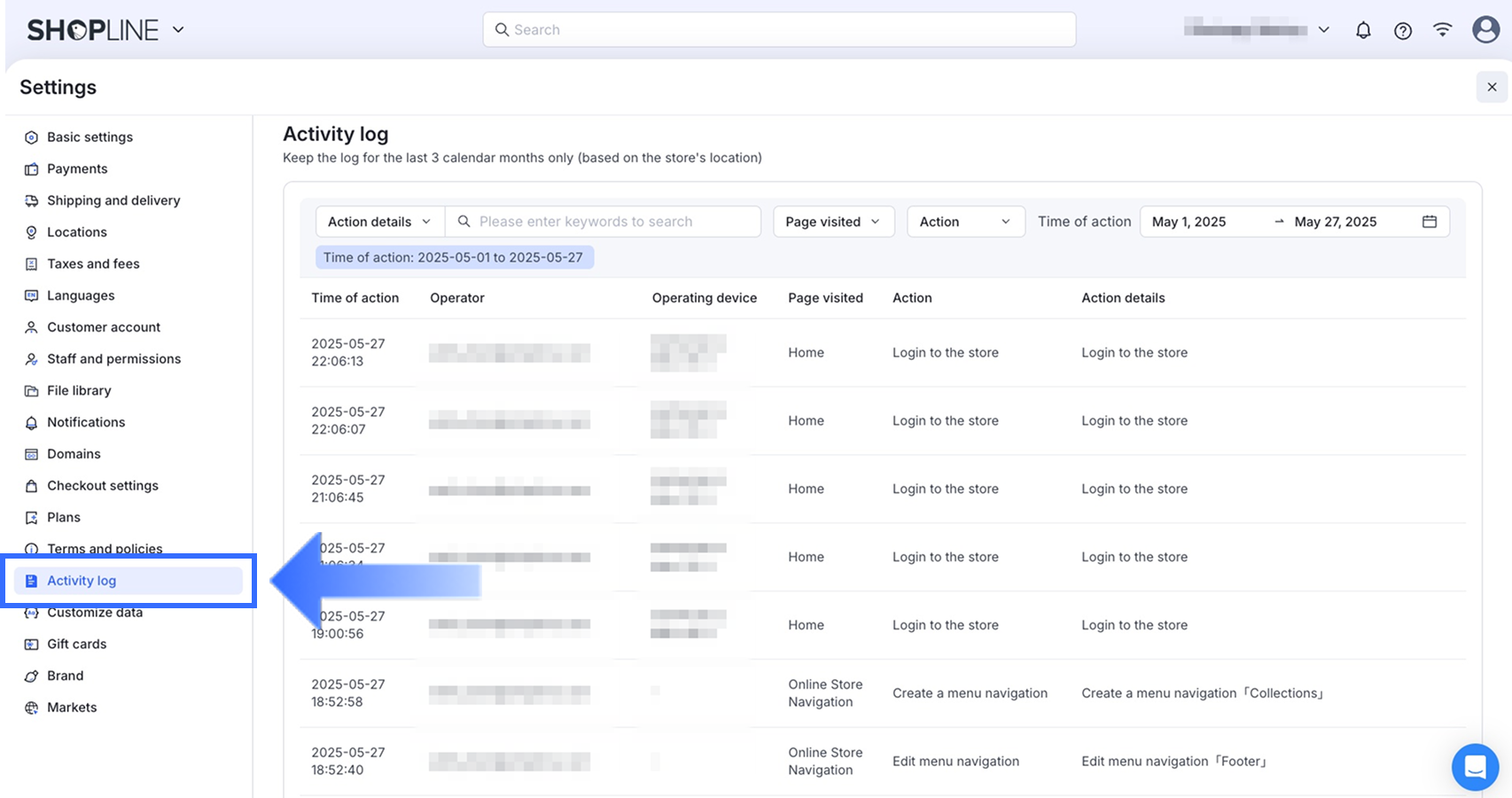Go to Checkout settings

103,486
